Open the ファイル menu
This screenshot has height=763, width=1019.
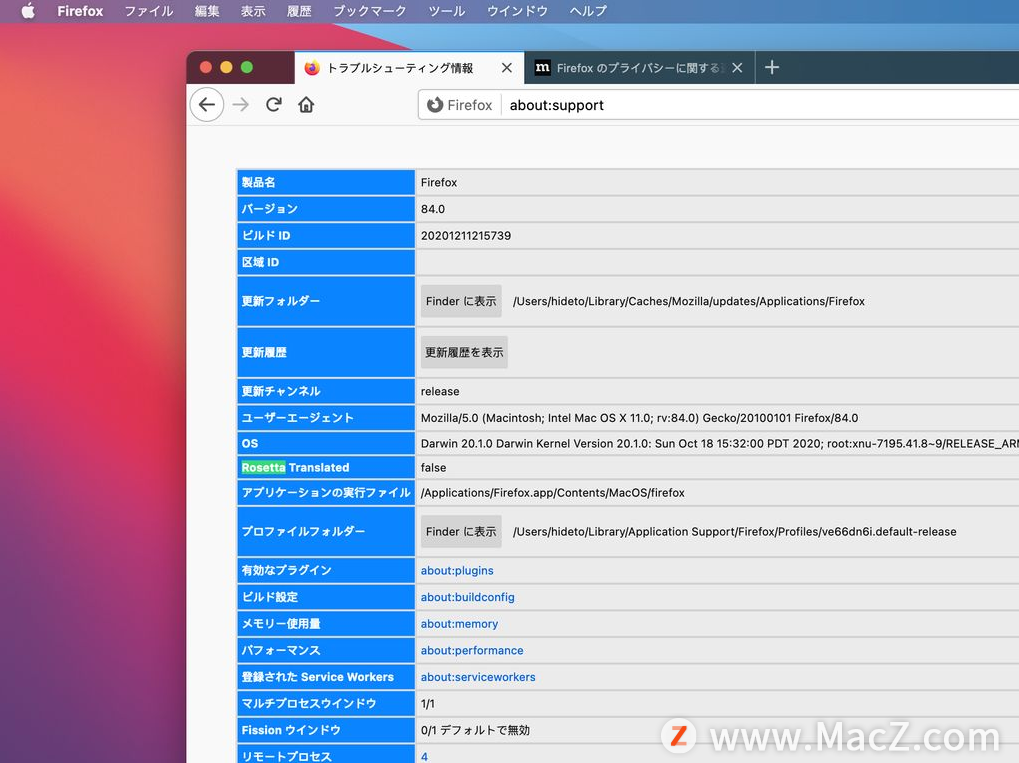tap(149, 11)
